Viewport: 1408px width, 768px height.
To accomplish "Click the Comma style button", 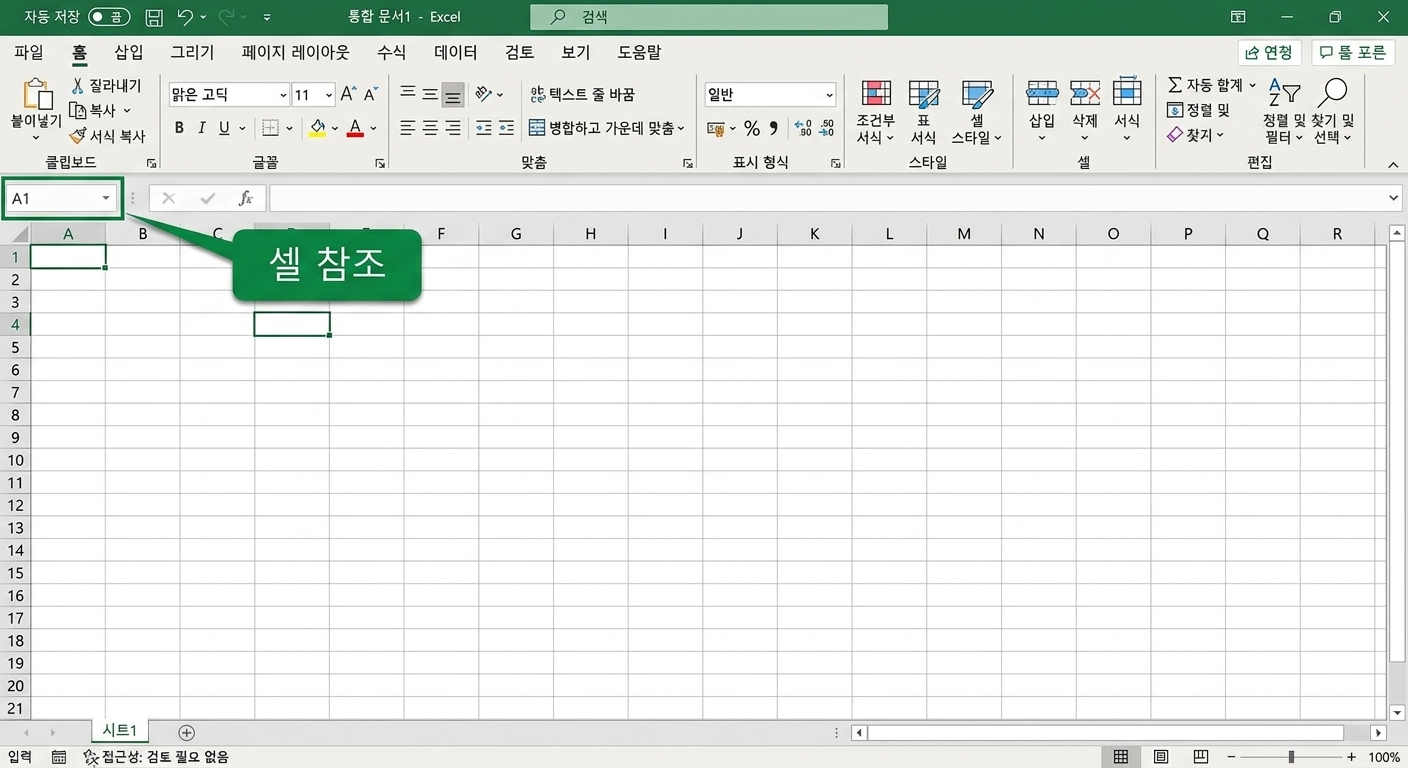I will pyautogui.click(x=774, y=128).
